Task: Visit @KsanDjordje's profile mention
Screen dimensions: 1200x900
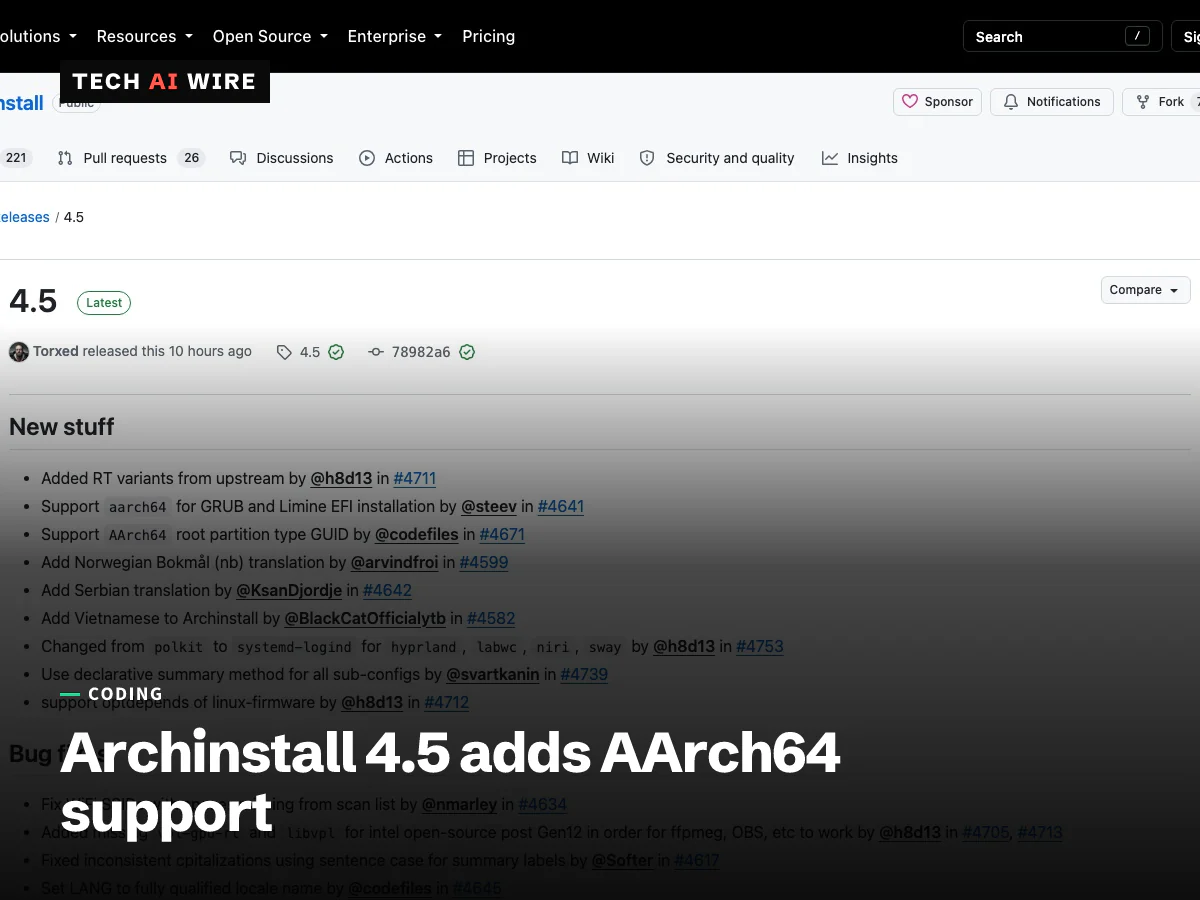Action: tap(289, 590)
